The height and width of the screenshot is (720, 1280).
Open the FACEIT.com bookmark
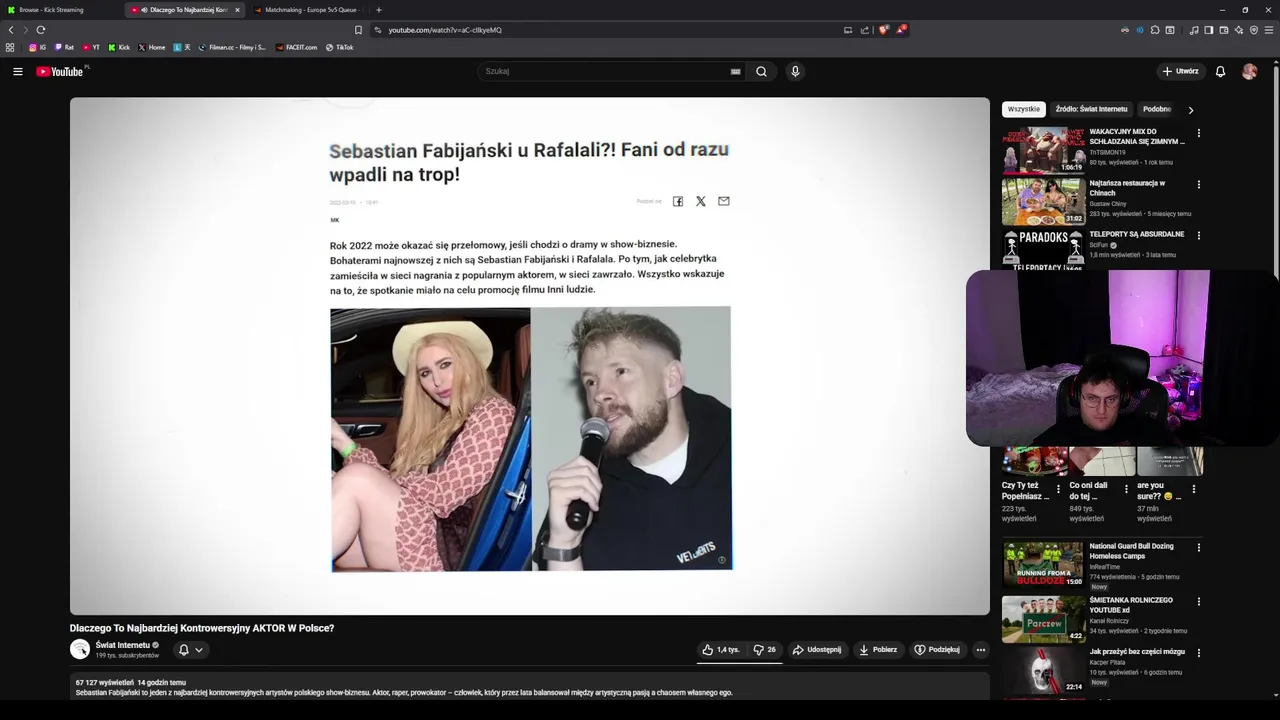point(296,47)
